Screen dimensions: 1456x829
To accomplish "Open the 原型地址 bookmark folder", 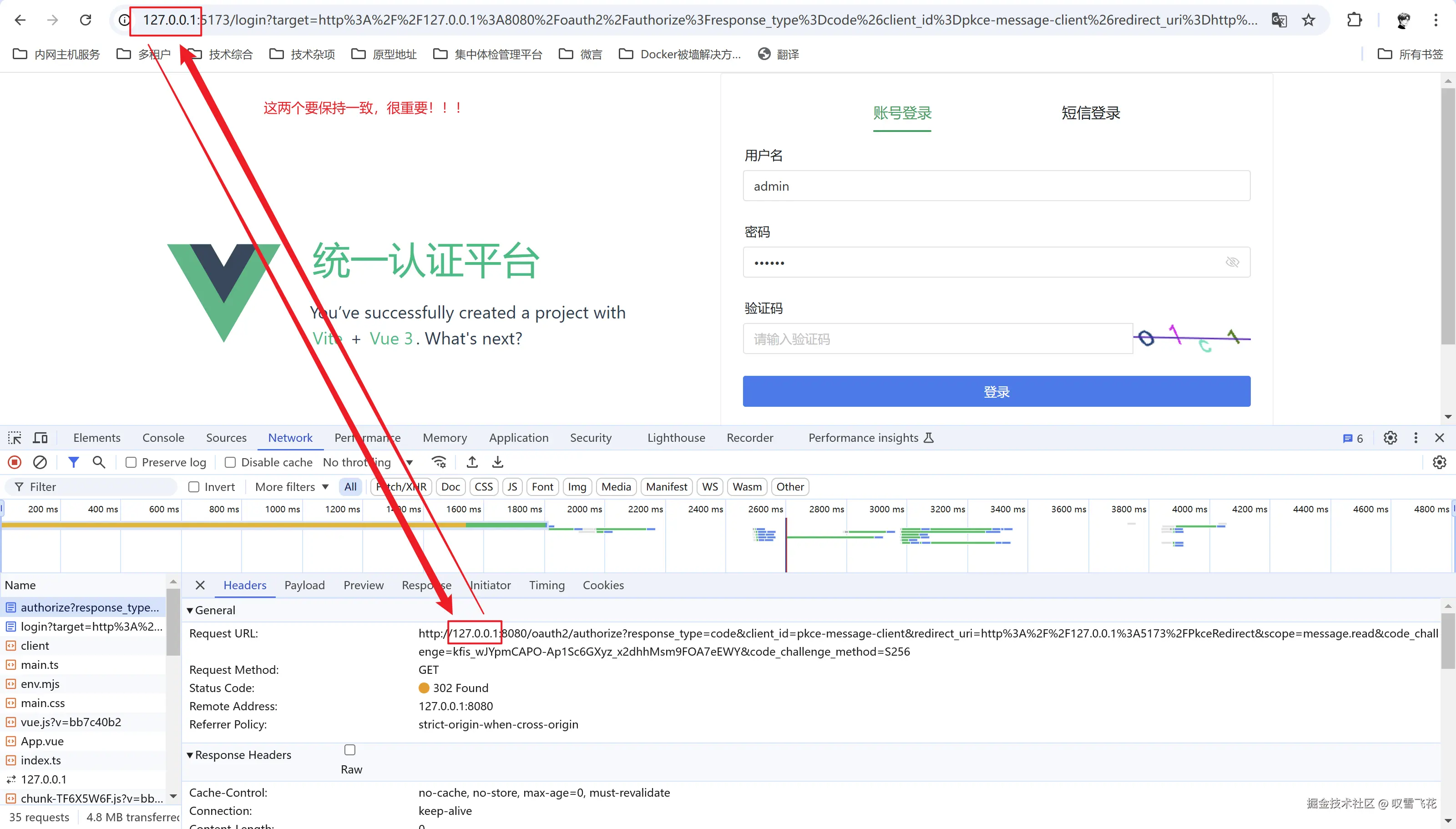I will [x=384, y=54].
